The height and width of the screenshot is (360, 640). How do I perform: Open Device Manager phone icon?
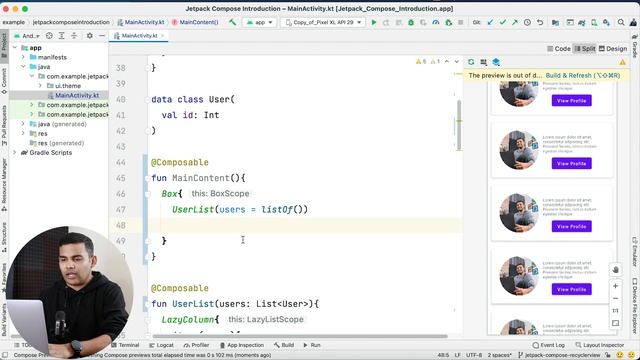coord(594,22)
